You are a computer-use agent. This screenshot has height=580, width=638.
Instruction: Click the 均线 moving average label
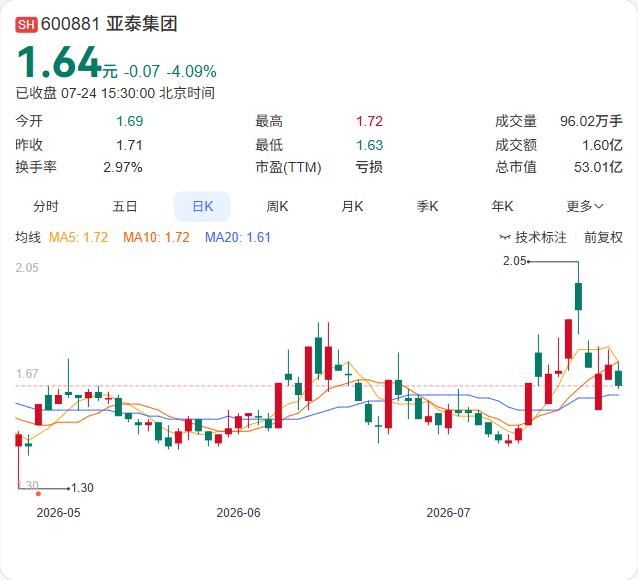[x=28, y=237]
